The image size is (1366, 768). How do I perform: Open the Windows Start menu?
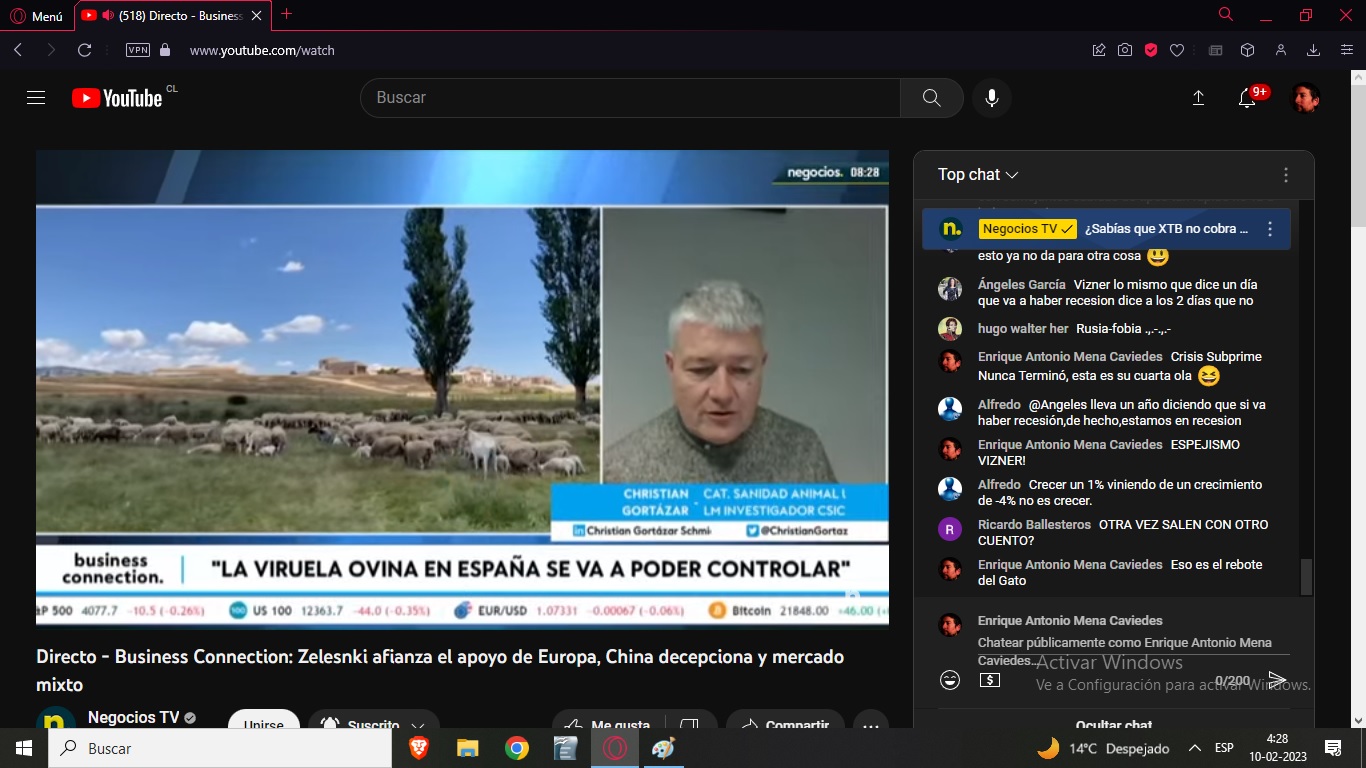[24, 748]
